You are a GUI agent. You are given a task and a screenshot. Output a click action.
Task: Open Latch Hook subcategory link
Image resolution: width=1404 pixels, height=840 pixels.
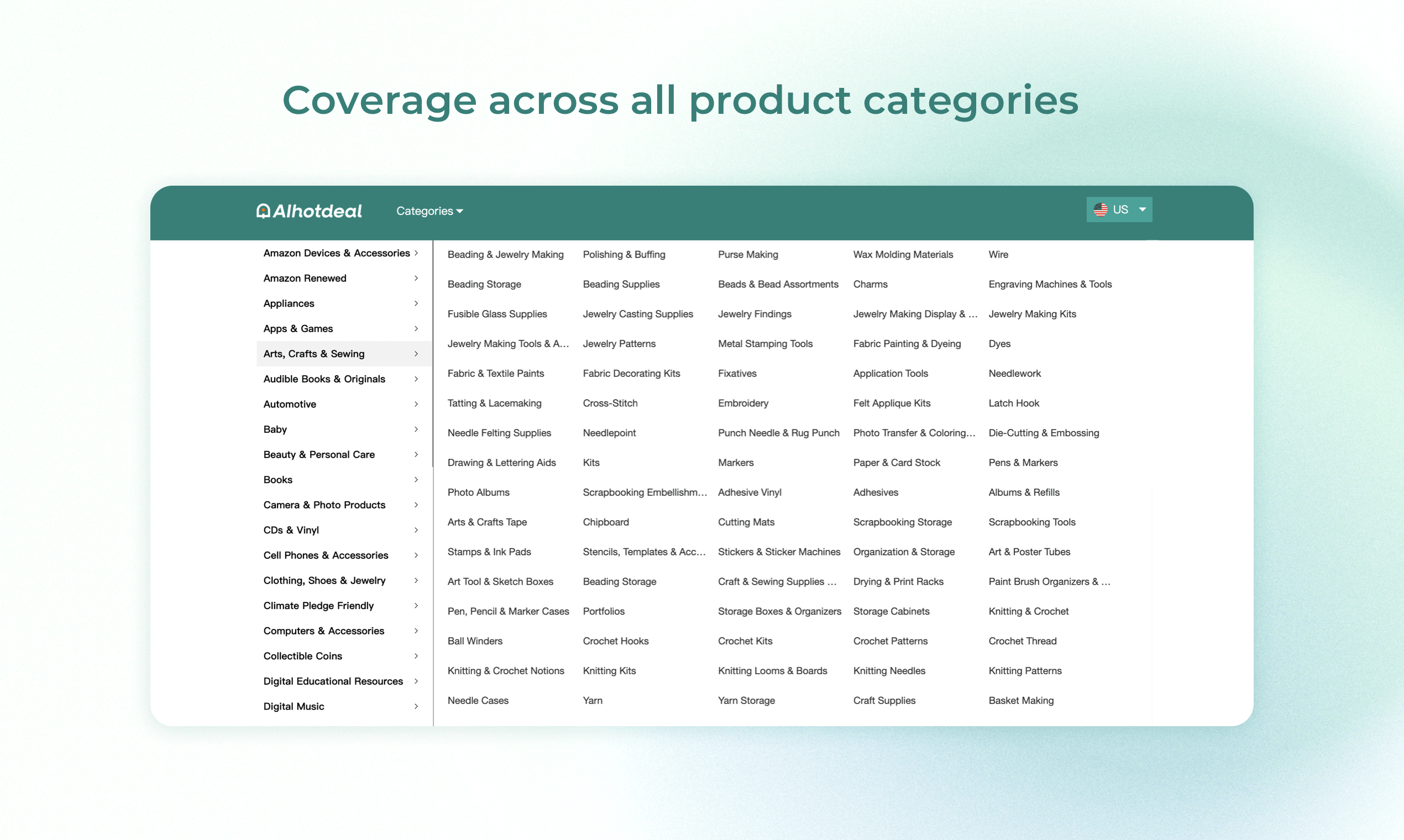(x=1013, y=403)
